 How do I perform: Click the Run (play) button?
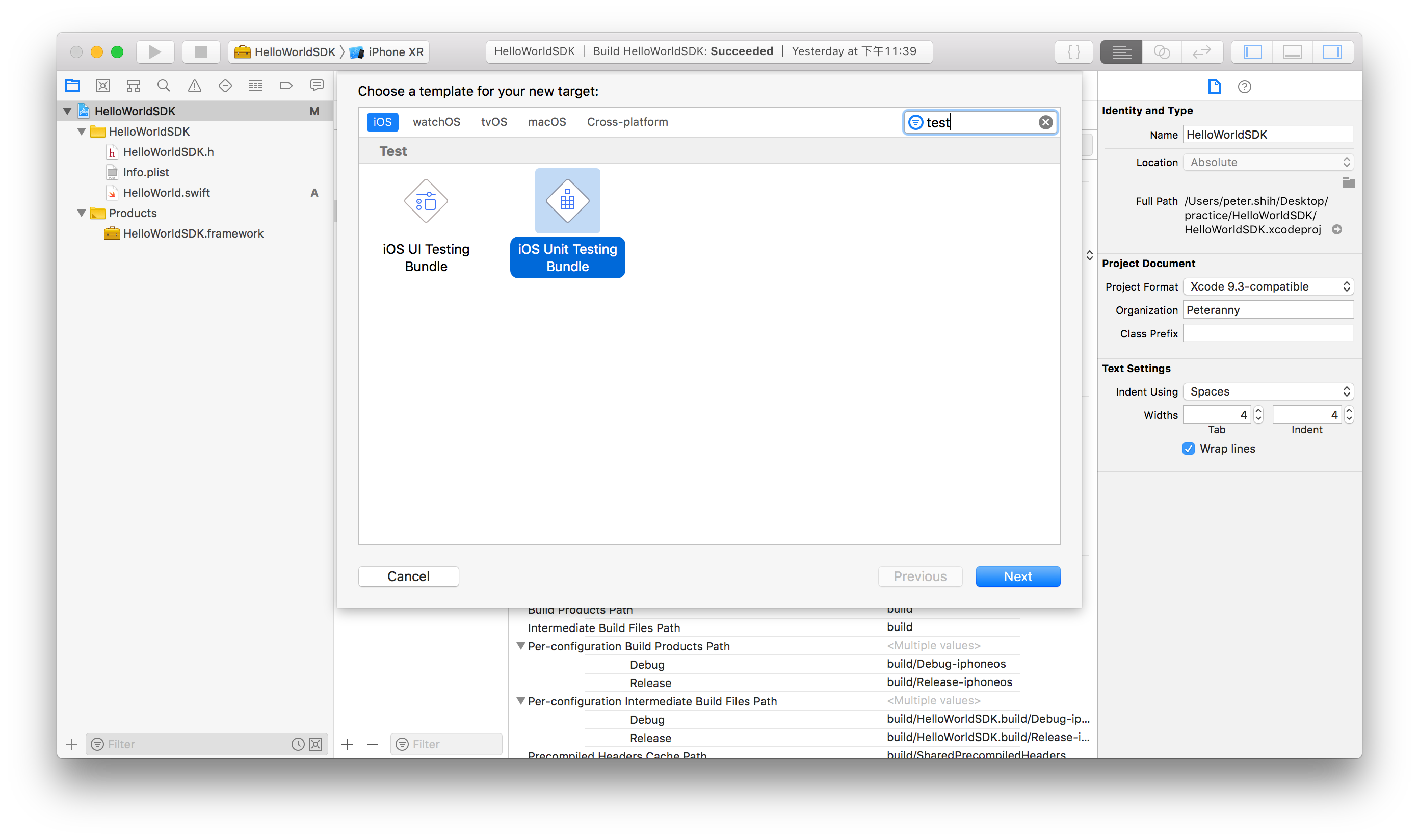coord(154,52)
